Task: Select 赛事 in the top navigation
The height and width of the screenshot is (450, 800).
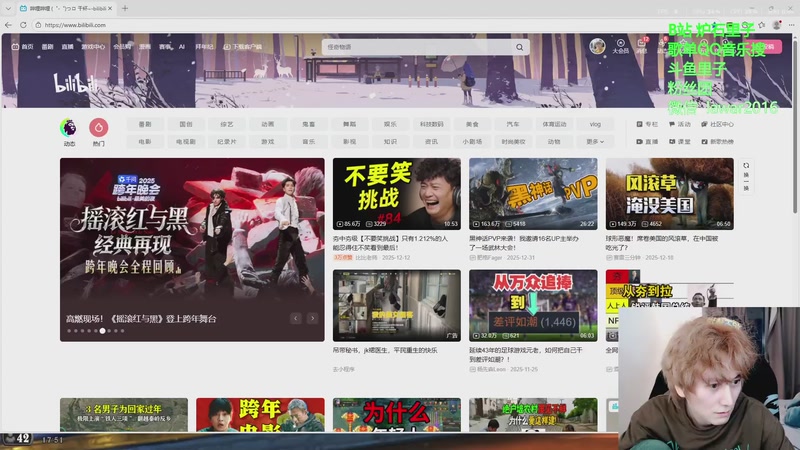Action: [x=164, y=46]
